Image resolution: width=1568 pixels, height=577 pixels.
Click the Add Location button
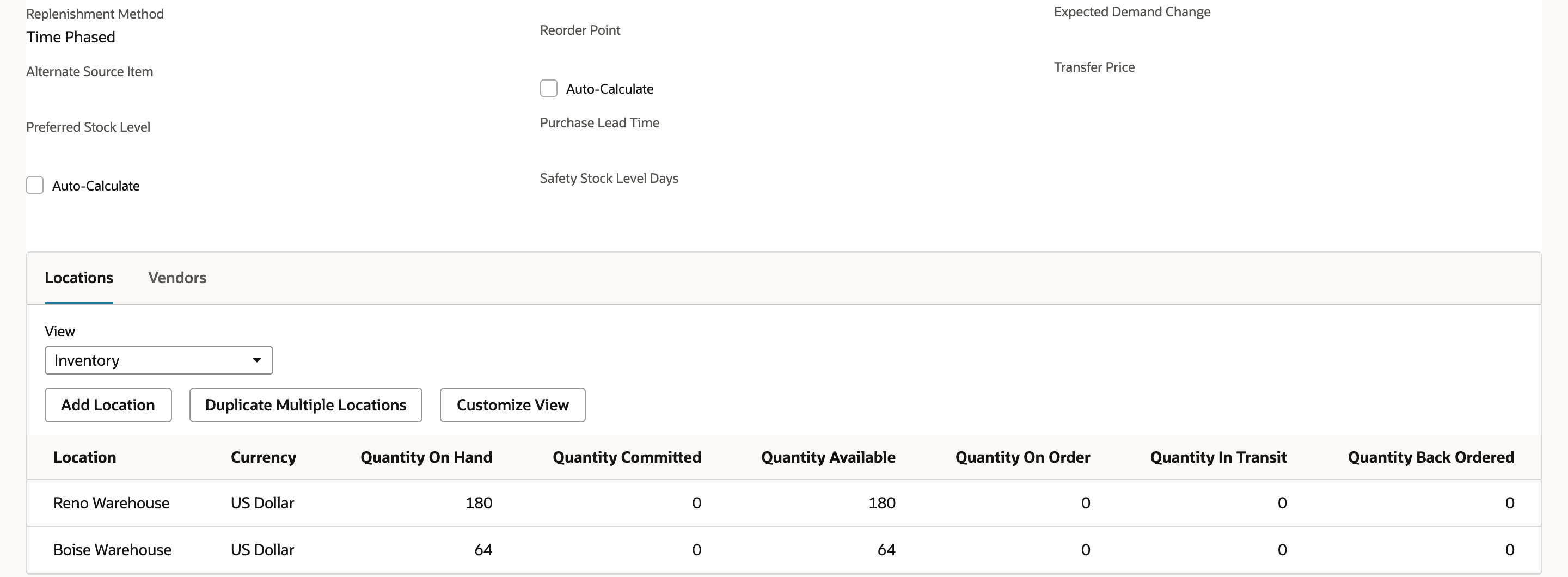(108, 405)
